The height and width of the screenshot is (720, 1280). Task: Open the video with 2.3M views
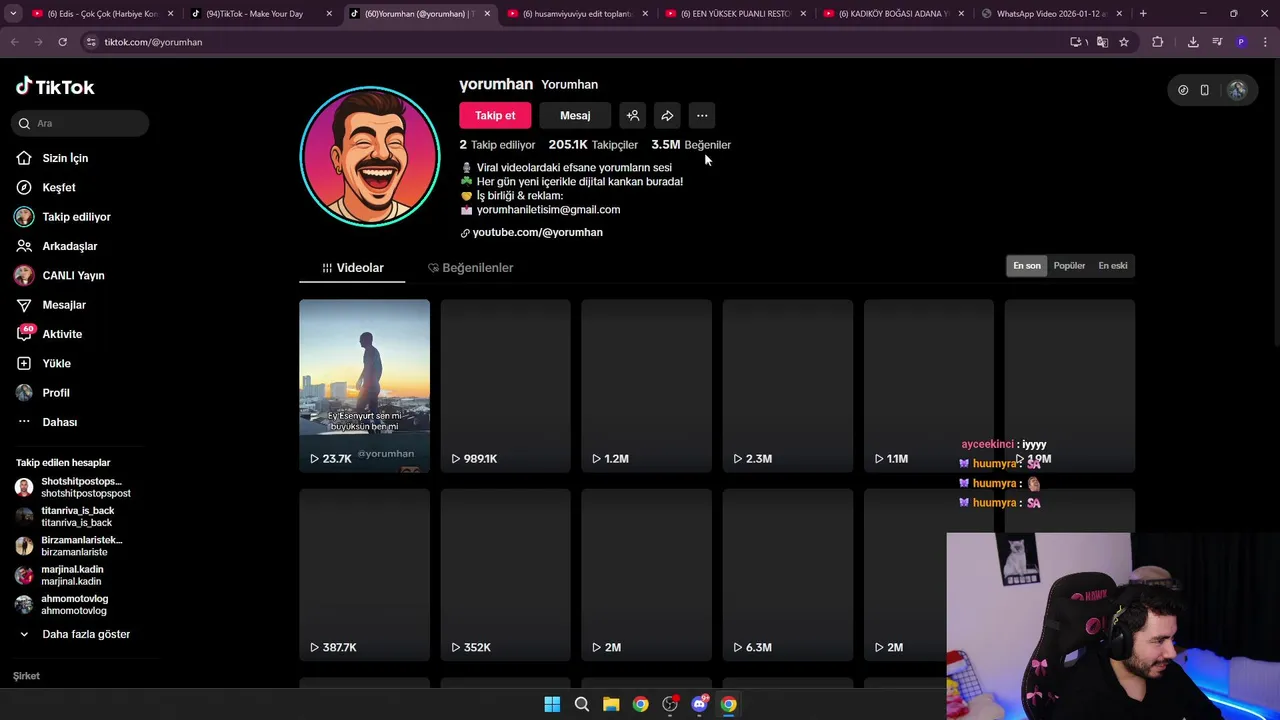coord(787,385)
